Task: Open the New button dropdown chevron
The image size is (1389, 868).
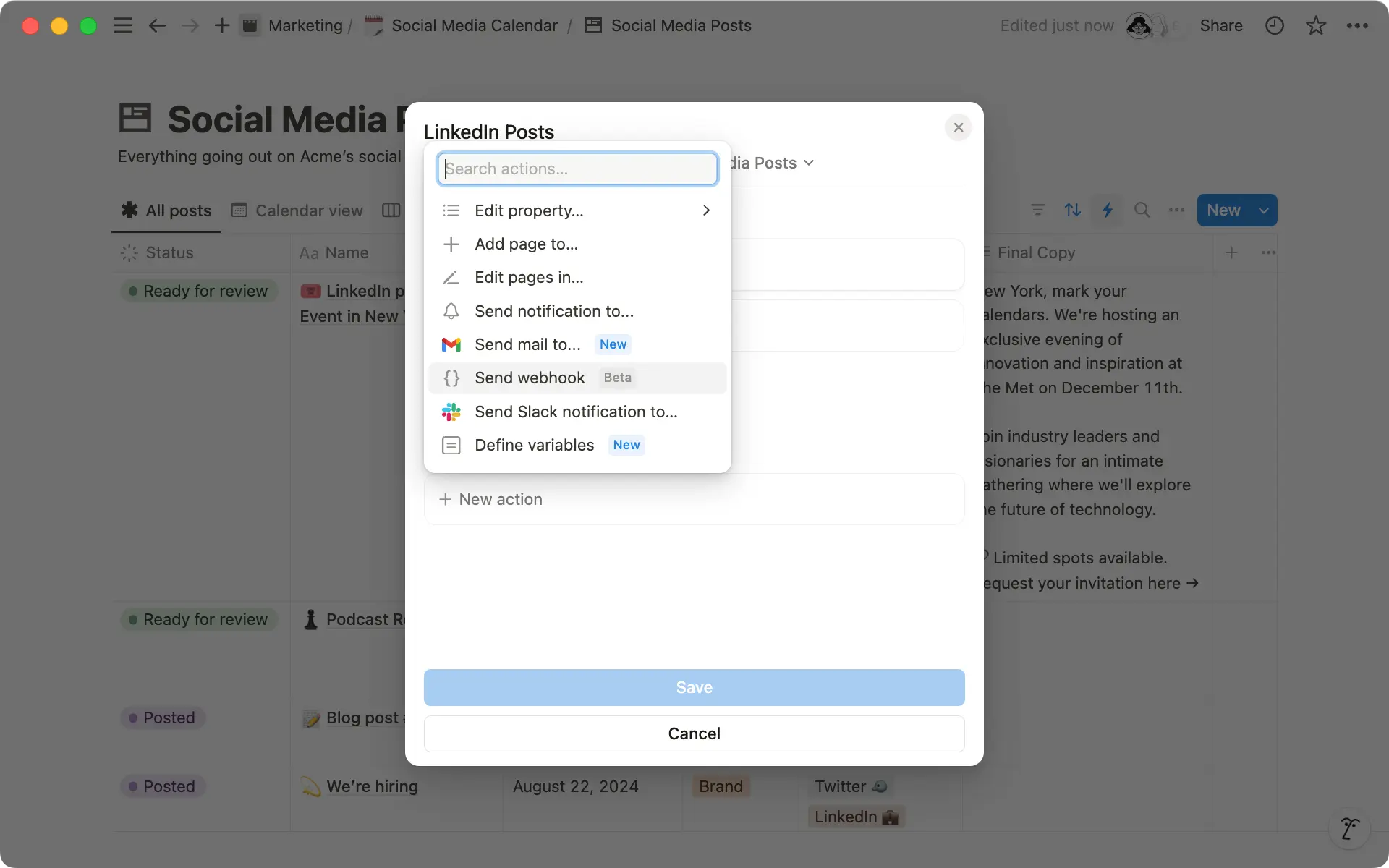Action: click(x=1264, y=210)
